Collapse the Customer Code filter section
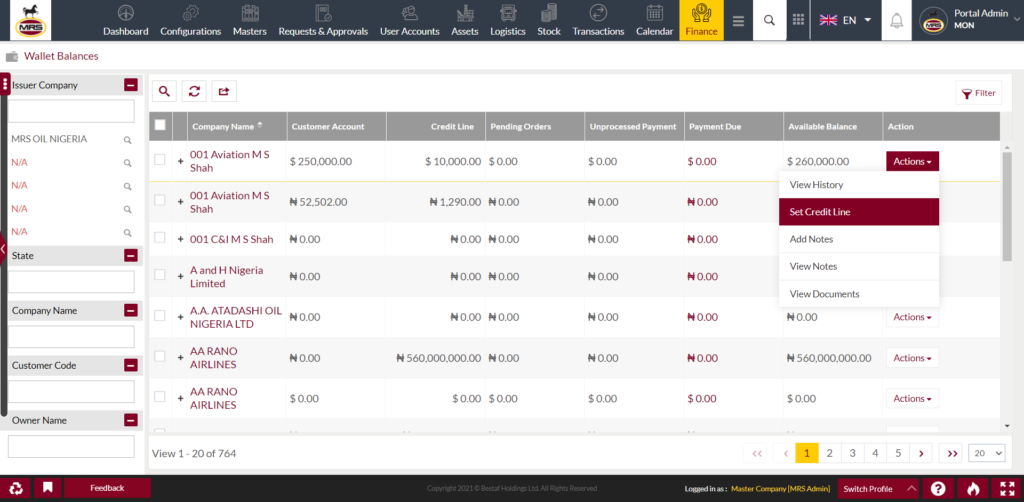Screen dimensions: 1024x502 click(131, 365)
